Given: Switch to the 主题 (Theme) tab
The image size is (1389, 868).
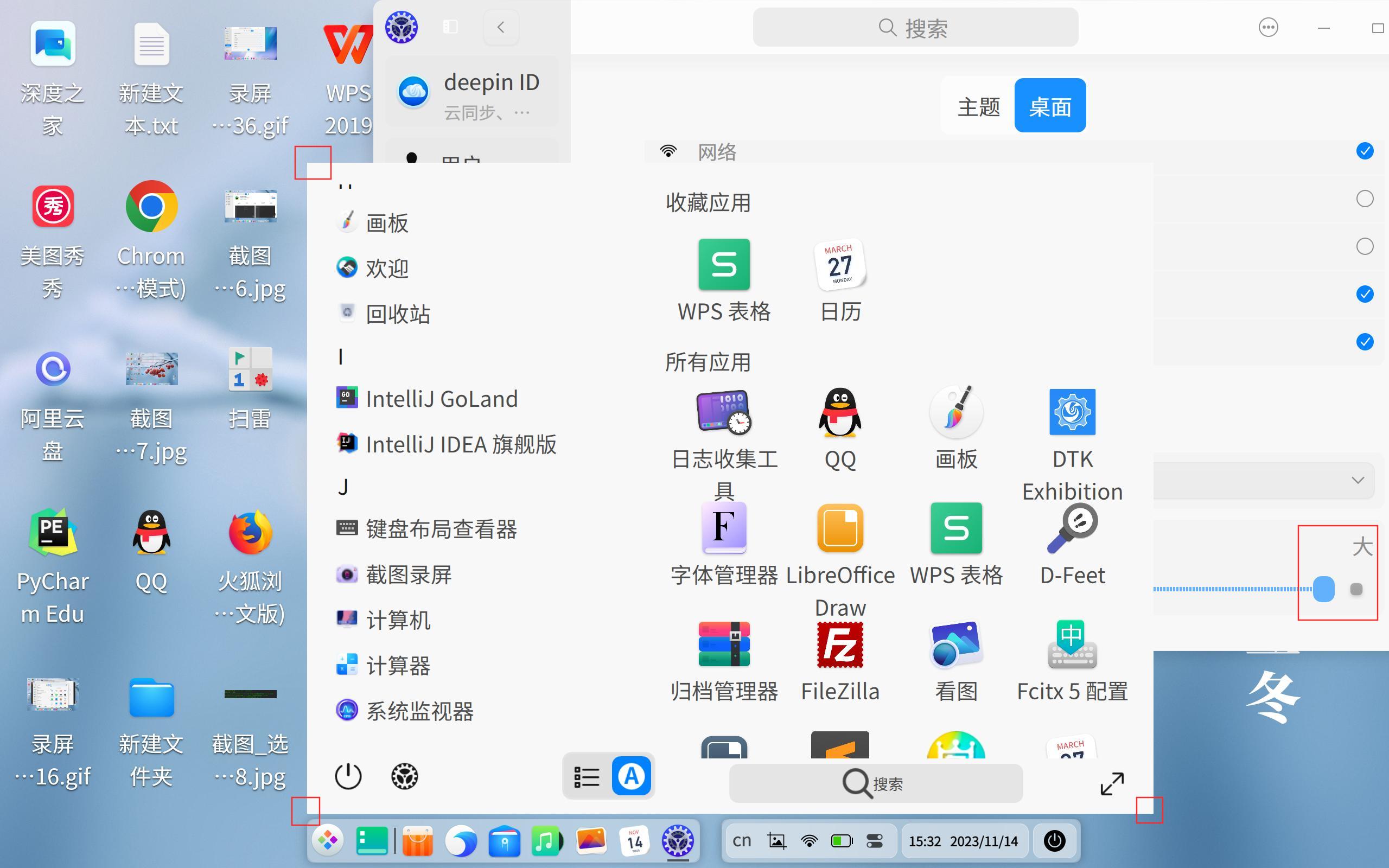Looking at the screenshot, I should [x=979, y=106].
